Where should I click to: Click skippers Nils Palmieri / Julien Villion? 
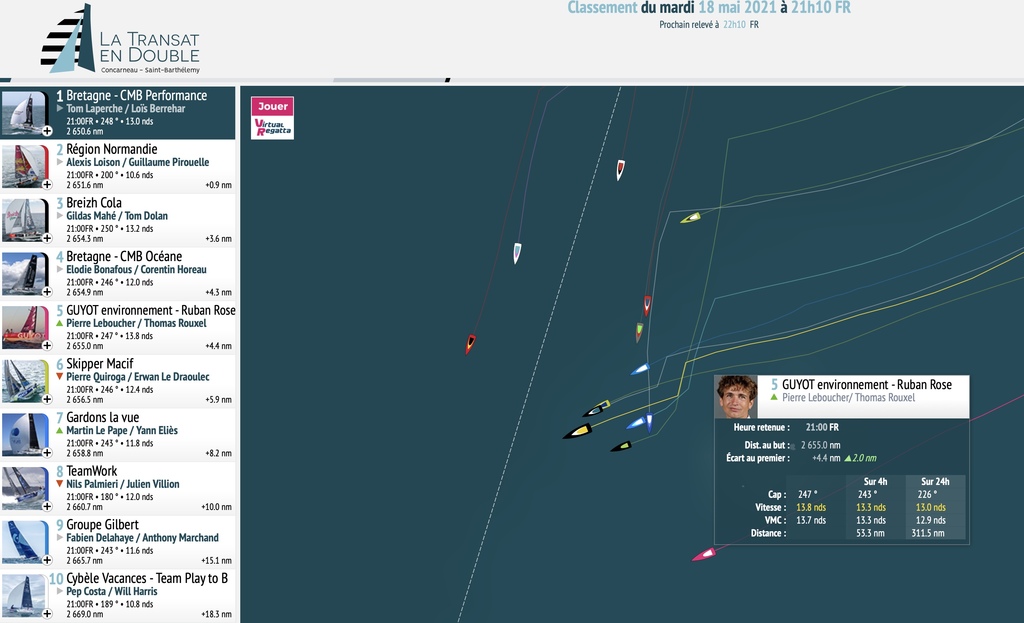pyautogui.click(x=123, y=484)
